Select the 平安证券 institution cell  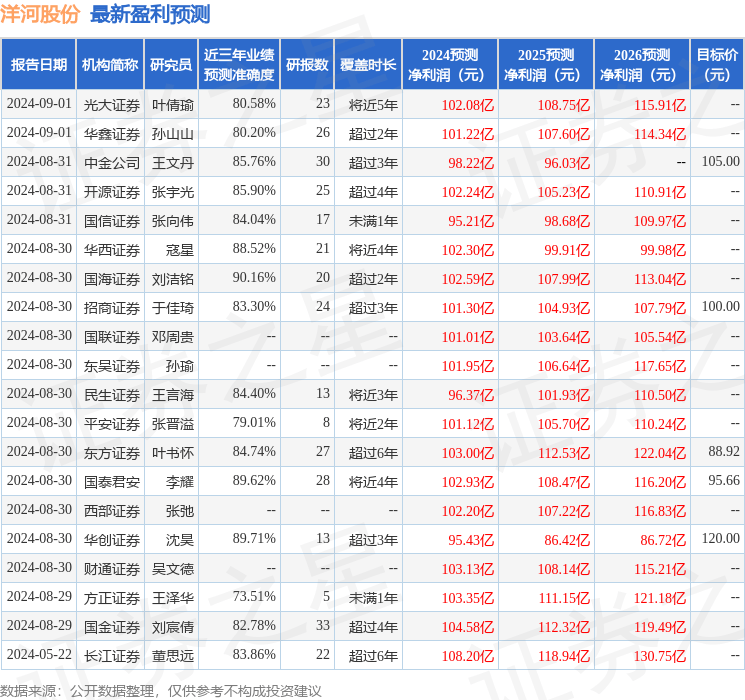[x=112, y=424]
